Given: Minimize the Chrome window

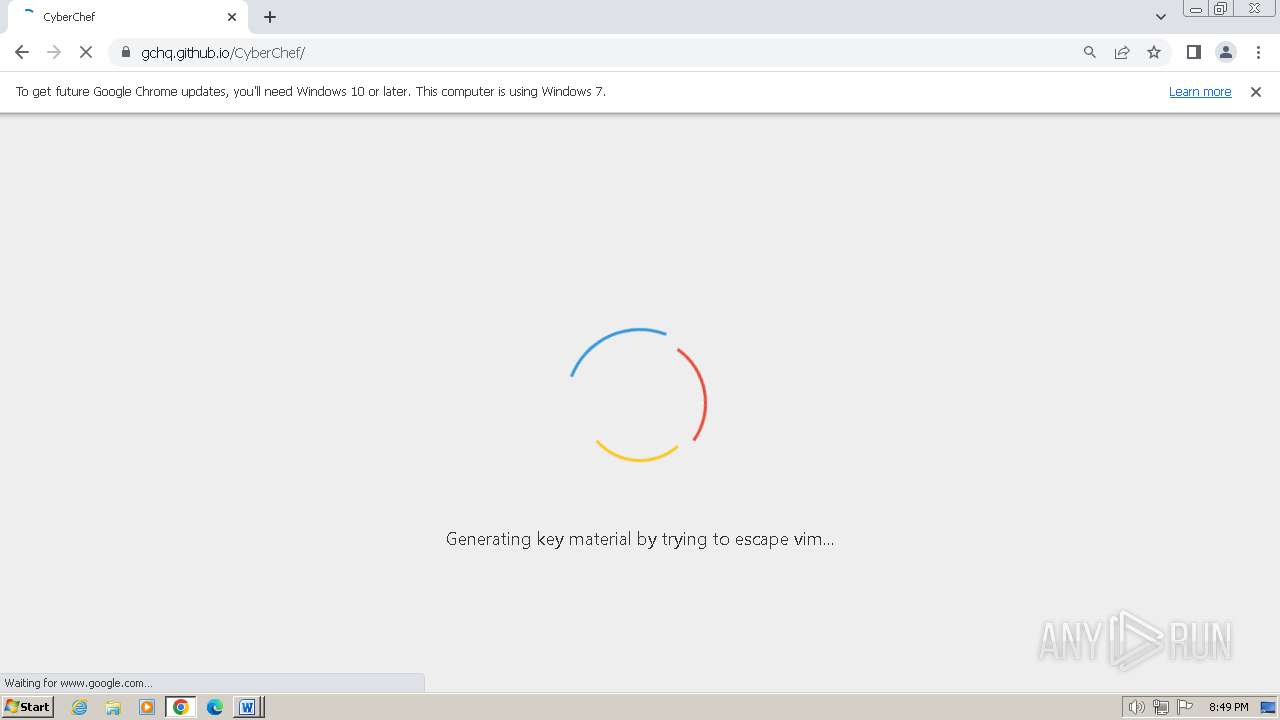Looking at the screenshot, I should (1196, 9).
